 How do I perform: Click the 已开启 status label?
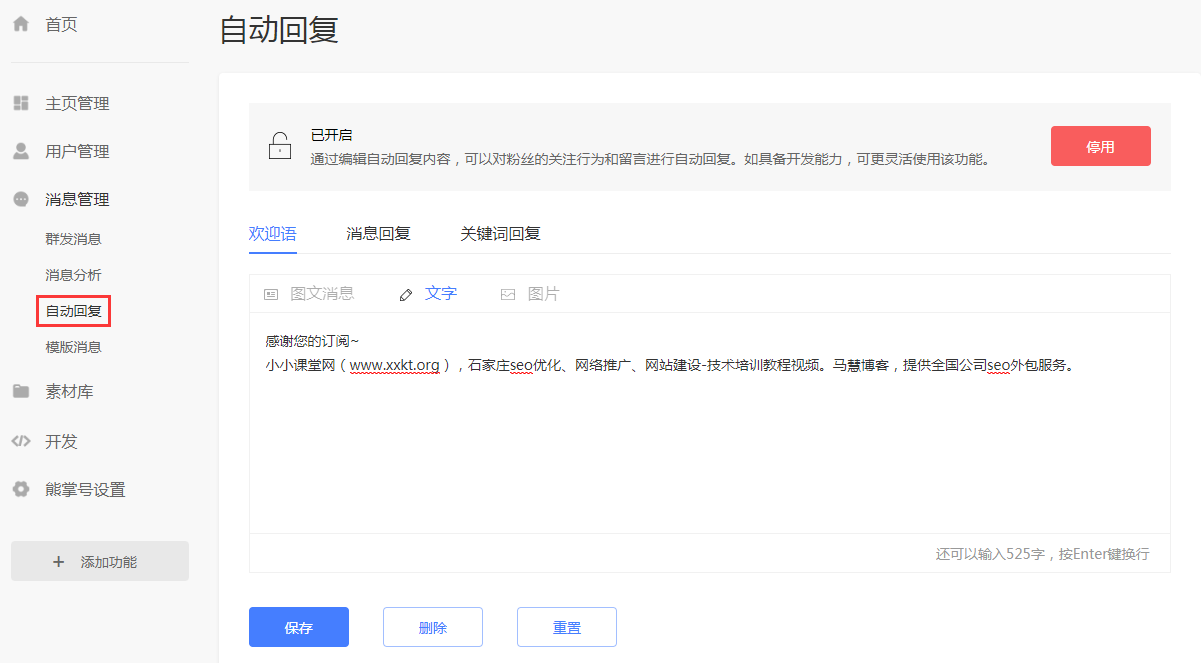click(x=332, y=135)
